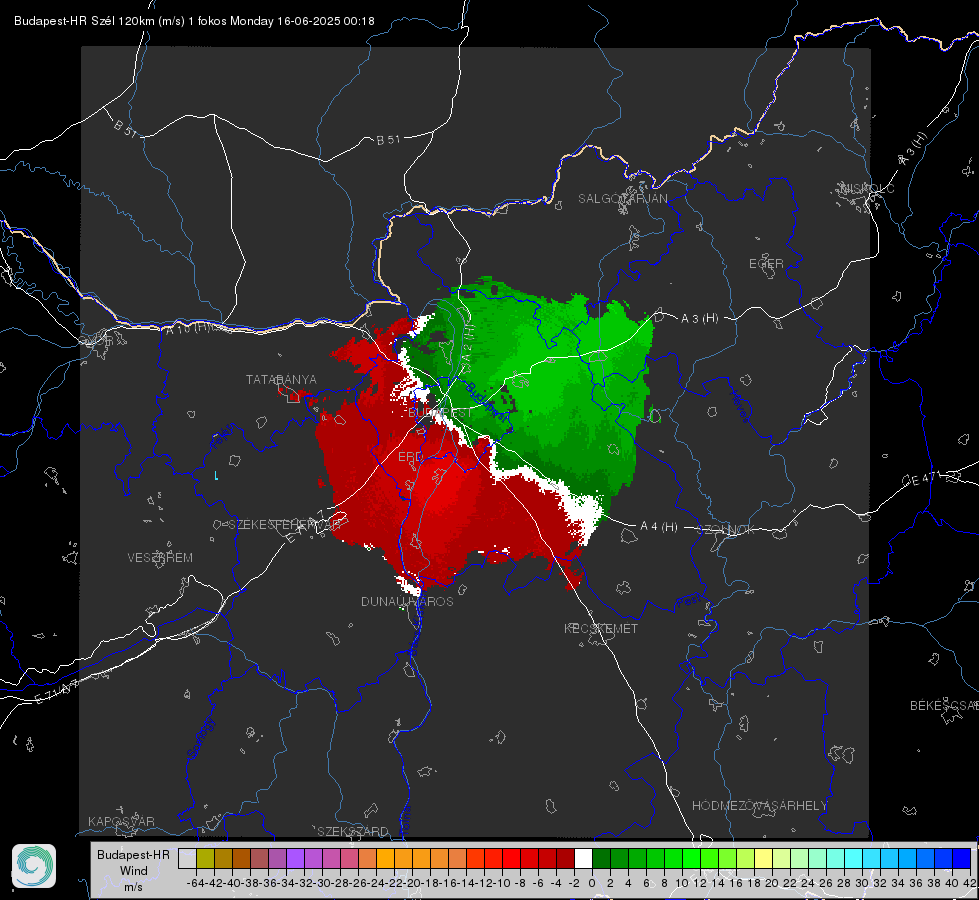This screenshot has height=900, width=979.
Task: Pick the bright red -10 to -8 swatch
Action: point(511,858)
